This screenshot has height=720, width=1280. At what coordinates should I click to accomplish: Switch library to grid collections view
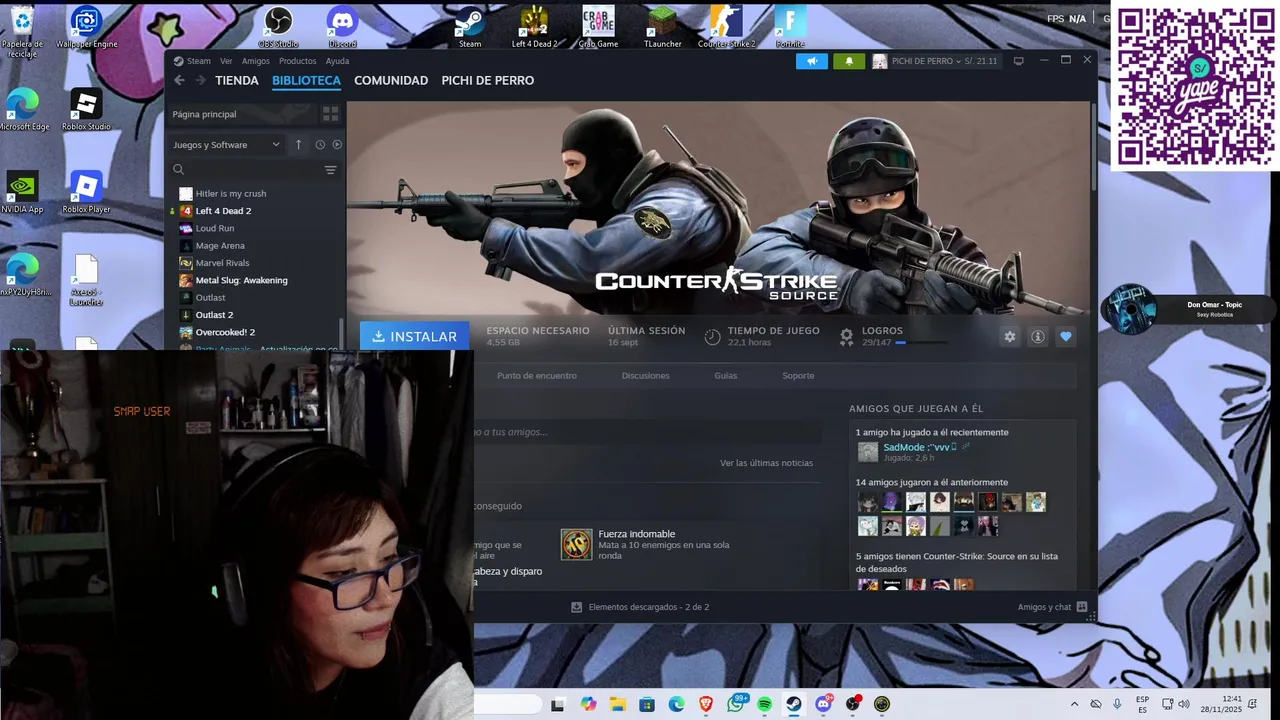tap(330, 114)
